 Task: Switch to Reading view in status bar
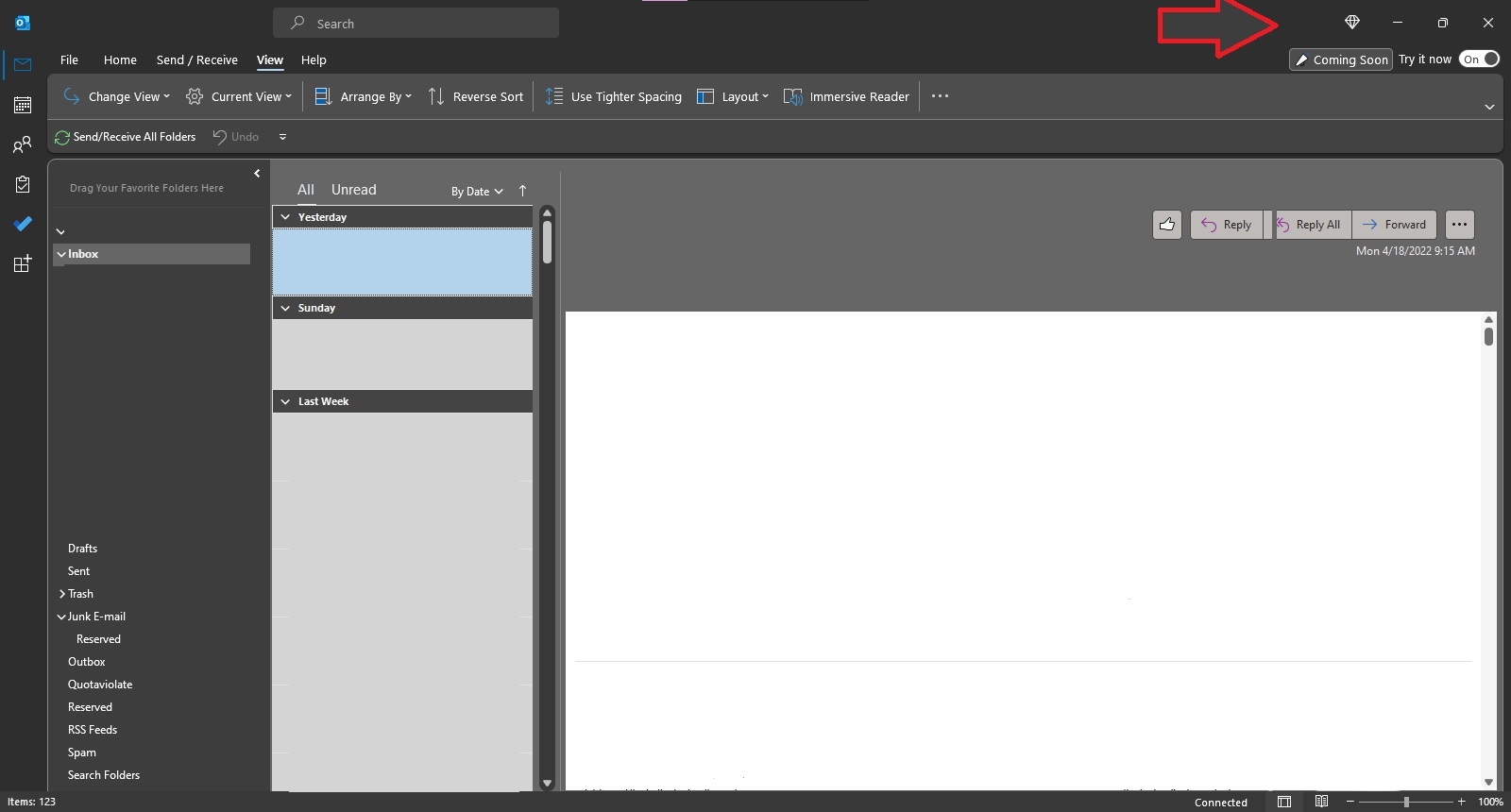click(1322, 802)
